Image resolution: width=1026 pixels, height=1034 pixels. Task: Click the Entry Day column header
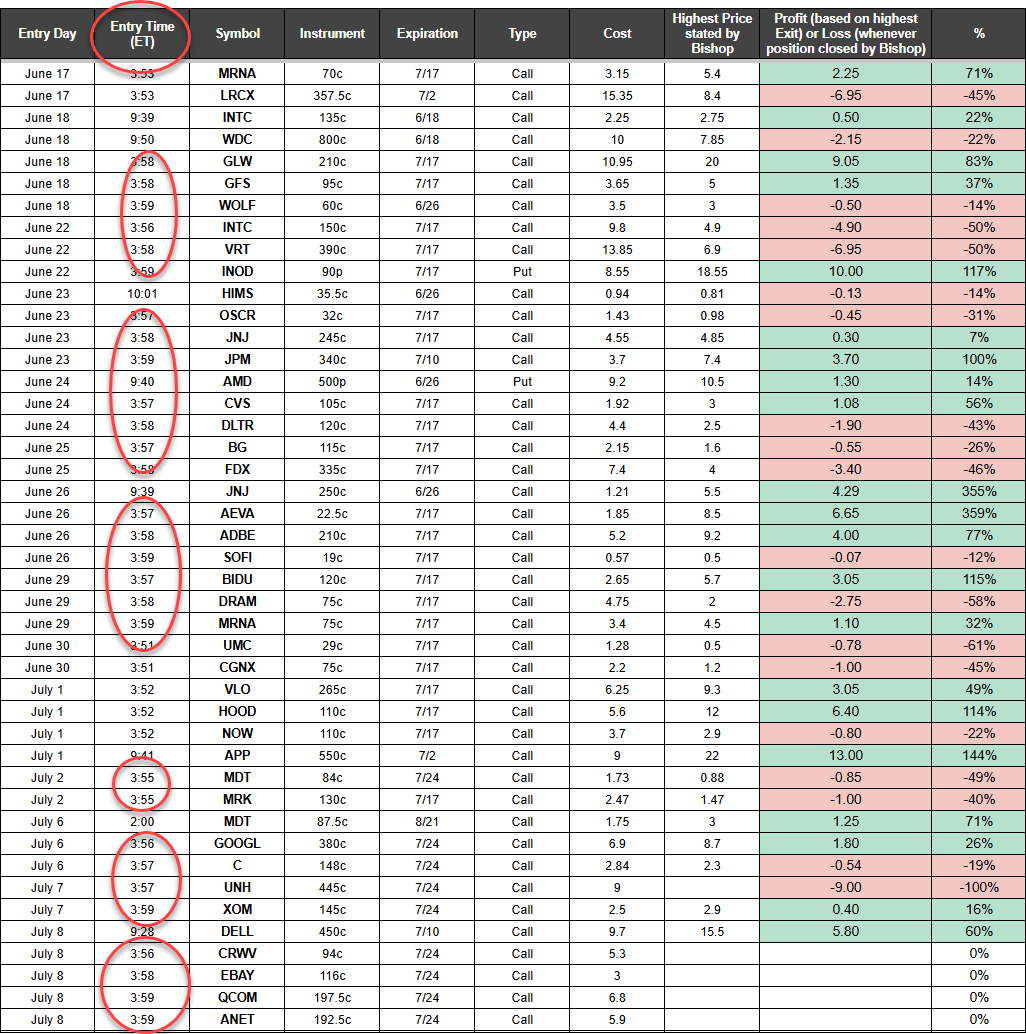[x=47, y=34]
